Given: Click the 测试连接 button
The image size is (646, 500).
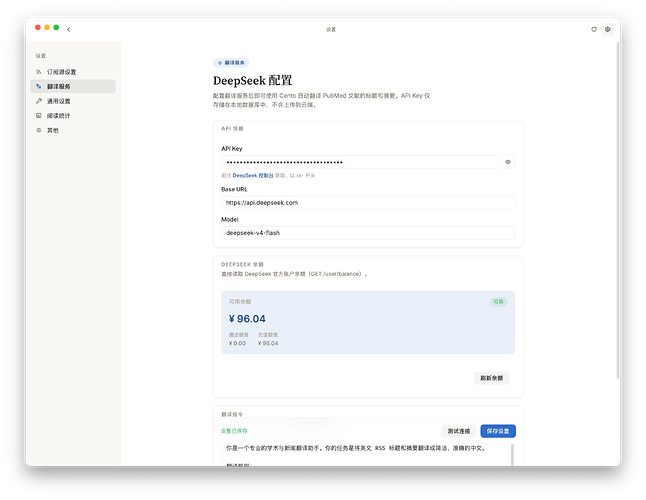Looking at the screenshot, I should pos(459,431).
